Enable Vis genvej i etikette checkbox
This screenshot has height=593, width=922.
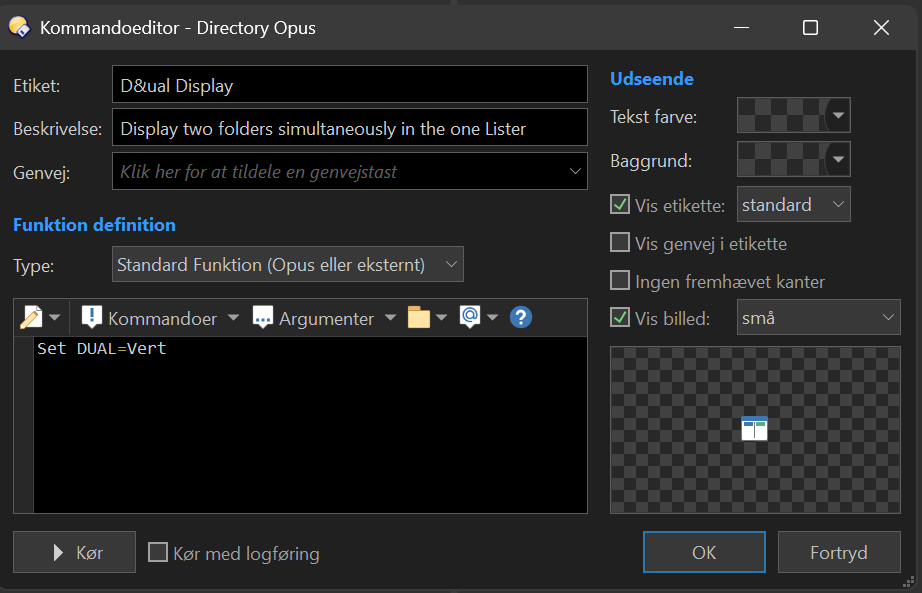pyautogui.click(x=620, y=243)
